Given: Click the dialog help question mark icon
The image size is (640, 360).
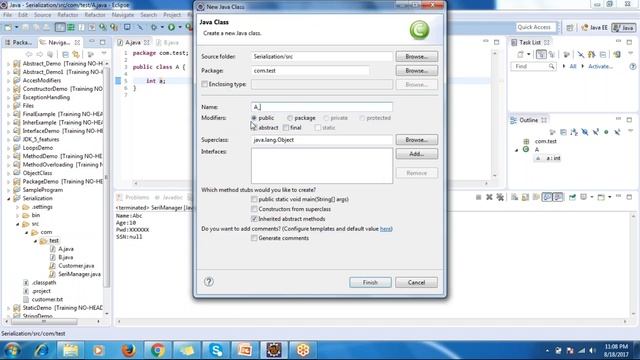Looking at the screenshot, I should tap(209, 282).
